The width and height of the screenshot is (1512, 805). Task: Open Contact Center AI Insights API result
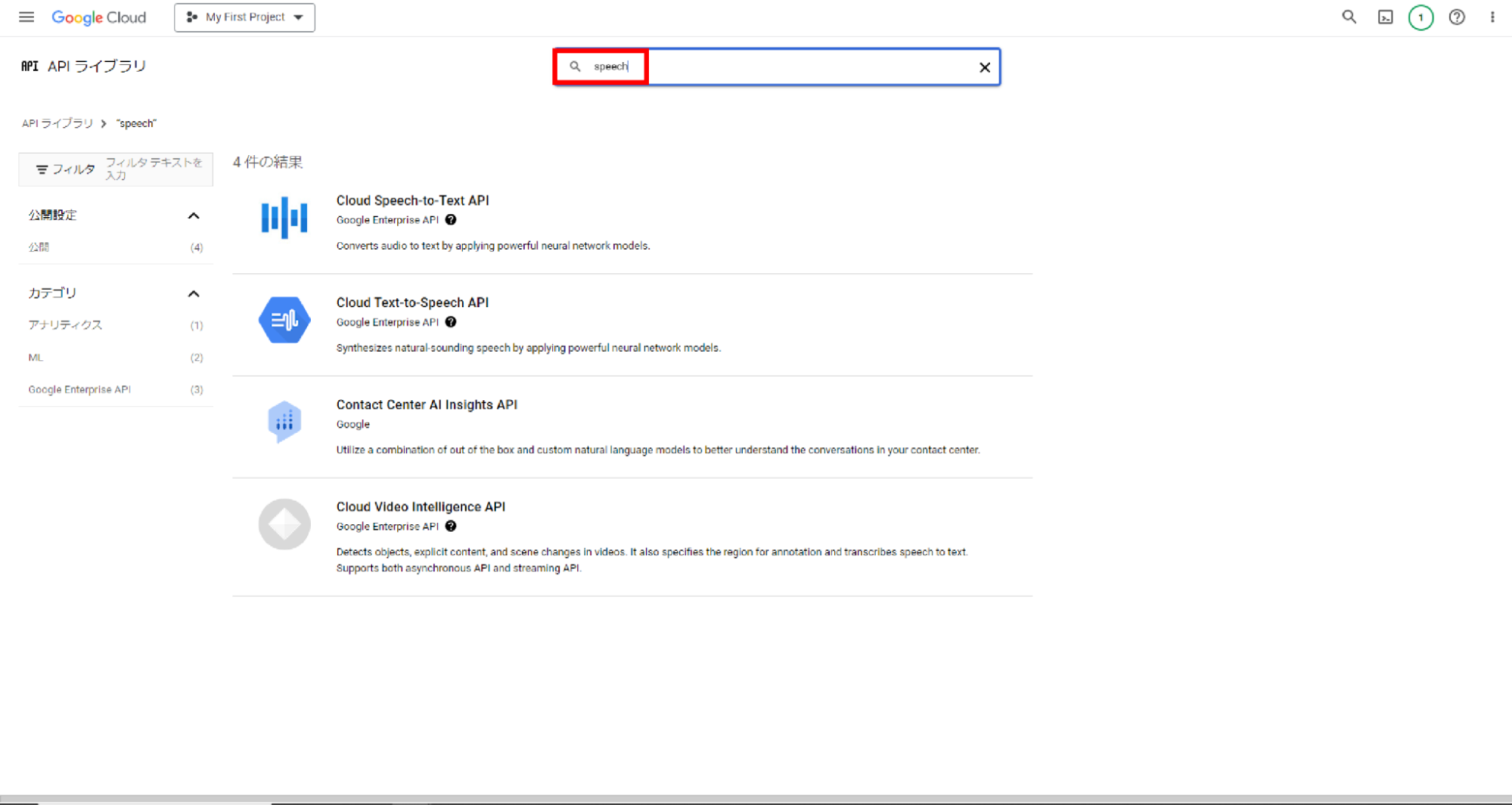click(427, 405)
